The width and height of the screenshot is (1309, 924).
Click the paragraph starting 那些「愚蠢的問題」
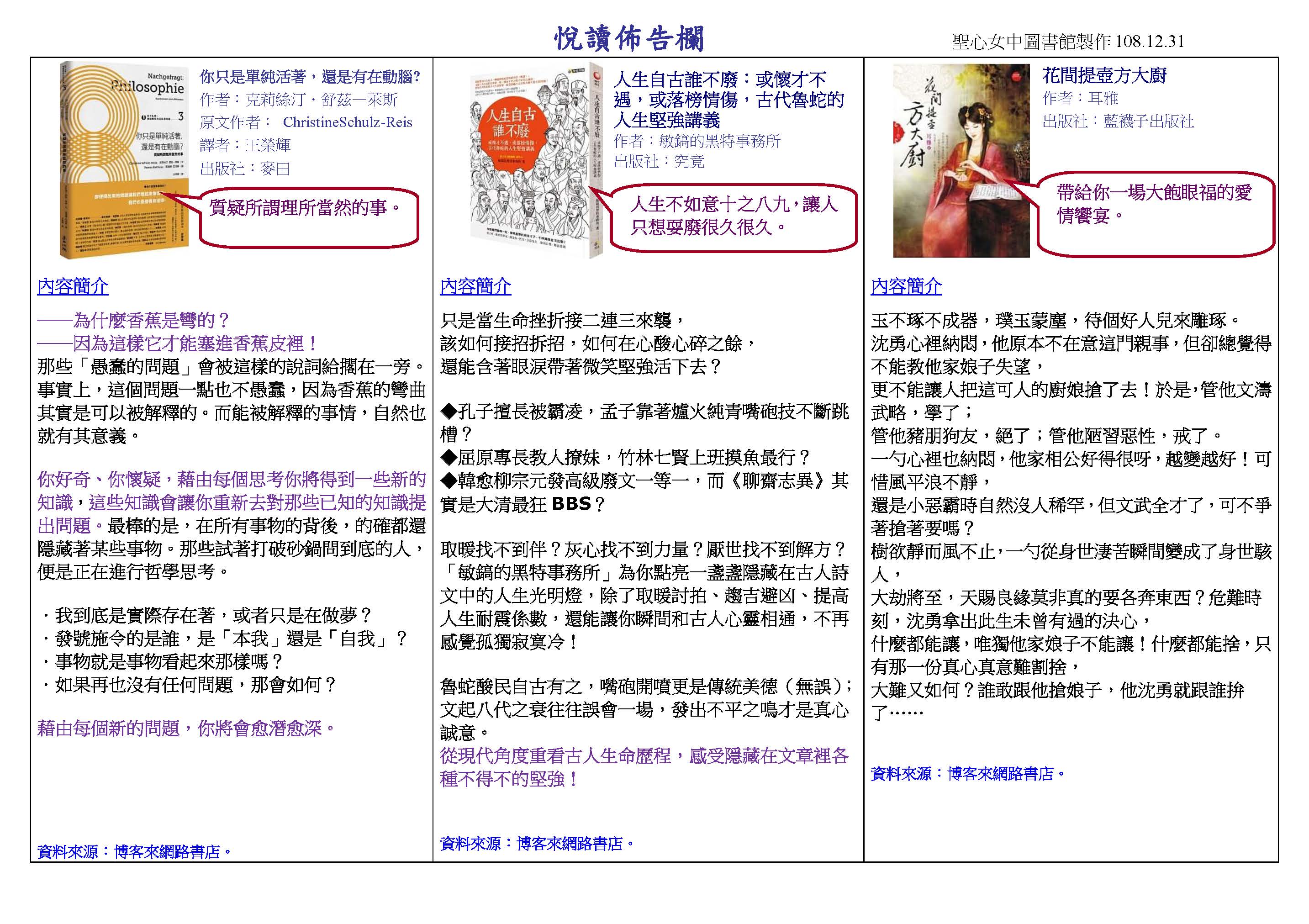[x=232, y=401]
